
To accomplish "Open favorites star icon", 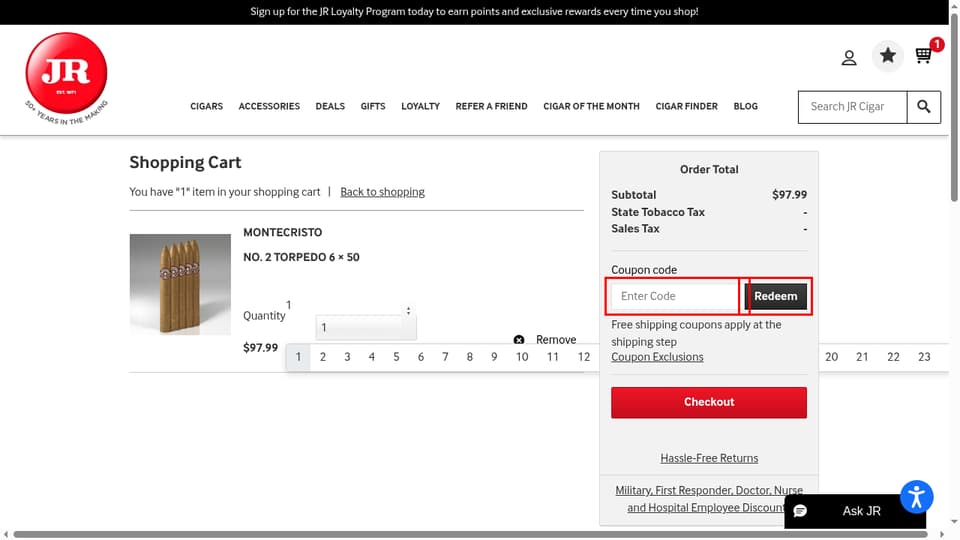I will point(888,56).
